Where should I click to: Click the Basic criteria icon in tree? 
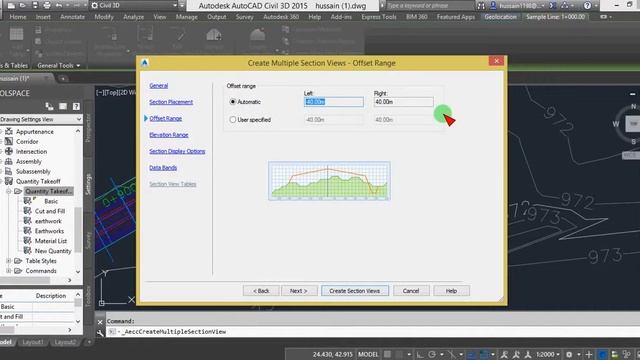coord(27,201)
